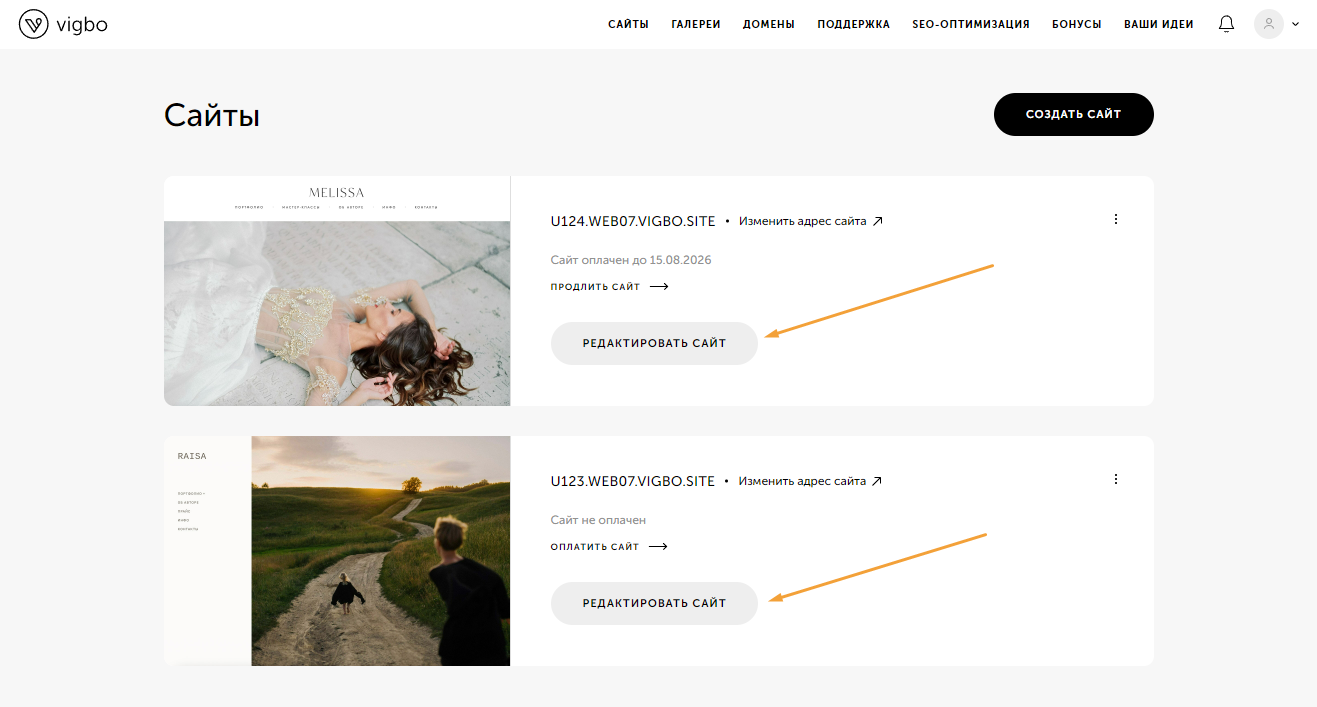This screenshot has width=1317, height=707.
Task: Click Редактировать сайт for the Raisa site
Action: (654, 603)
